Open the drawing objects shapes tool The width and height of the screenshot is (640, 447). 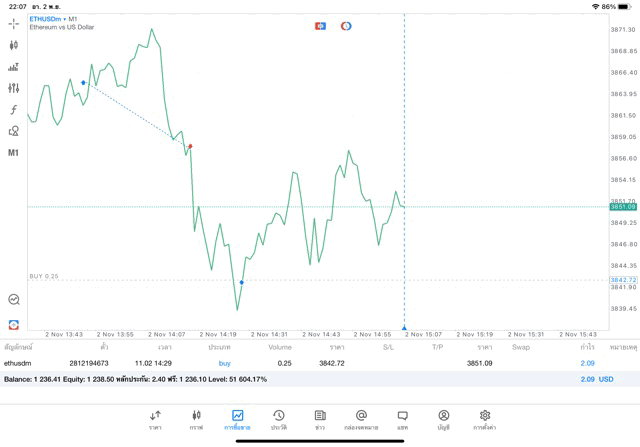tap(13, 131)
